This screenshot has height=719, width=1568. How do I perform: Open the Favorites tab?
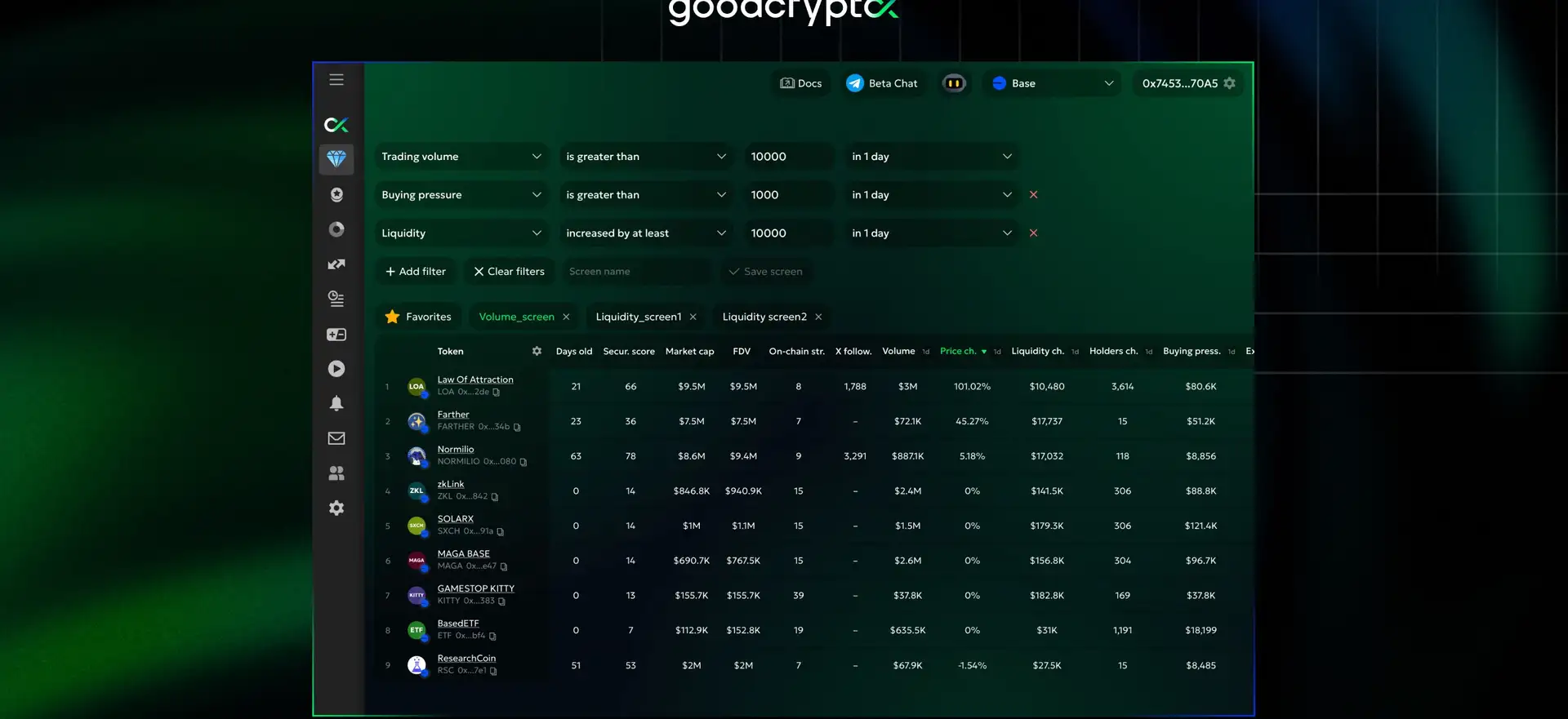coord(418,317)
